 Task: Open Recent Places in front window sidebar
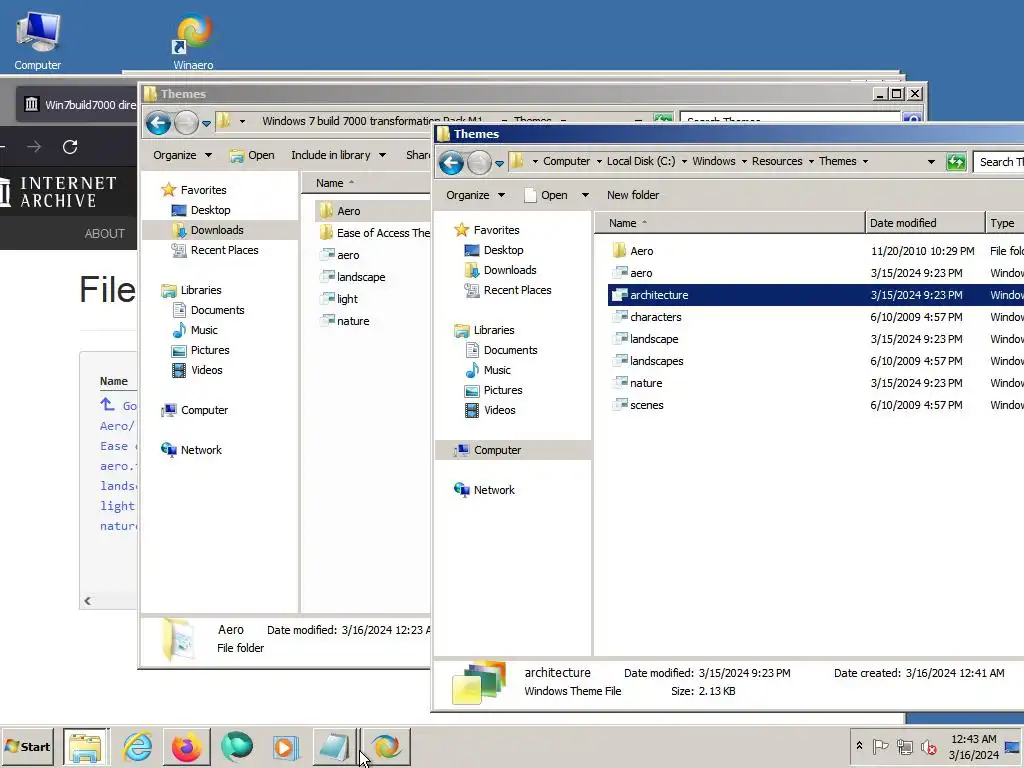pos(517,290)
